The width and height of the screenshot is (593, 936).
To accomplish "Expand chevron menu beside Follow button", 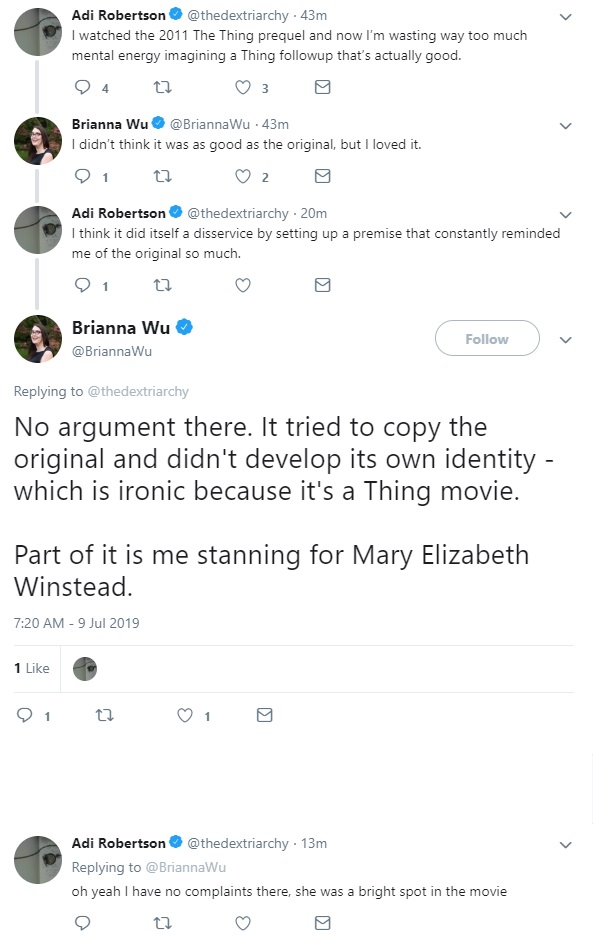I will 566,340.
